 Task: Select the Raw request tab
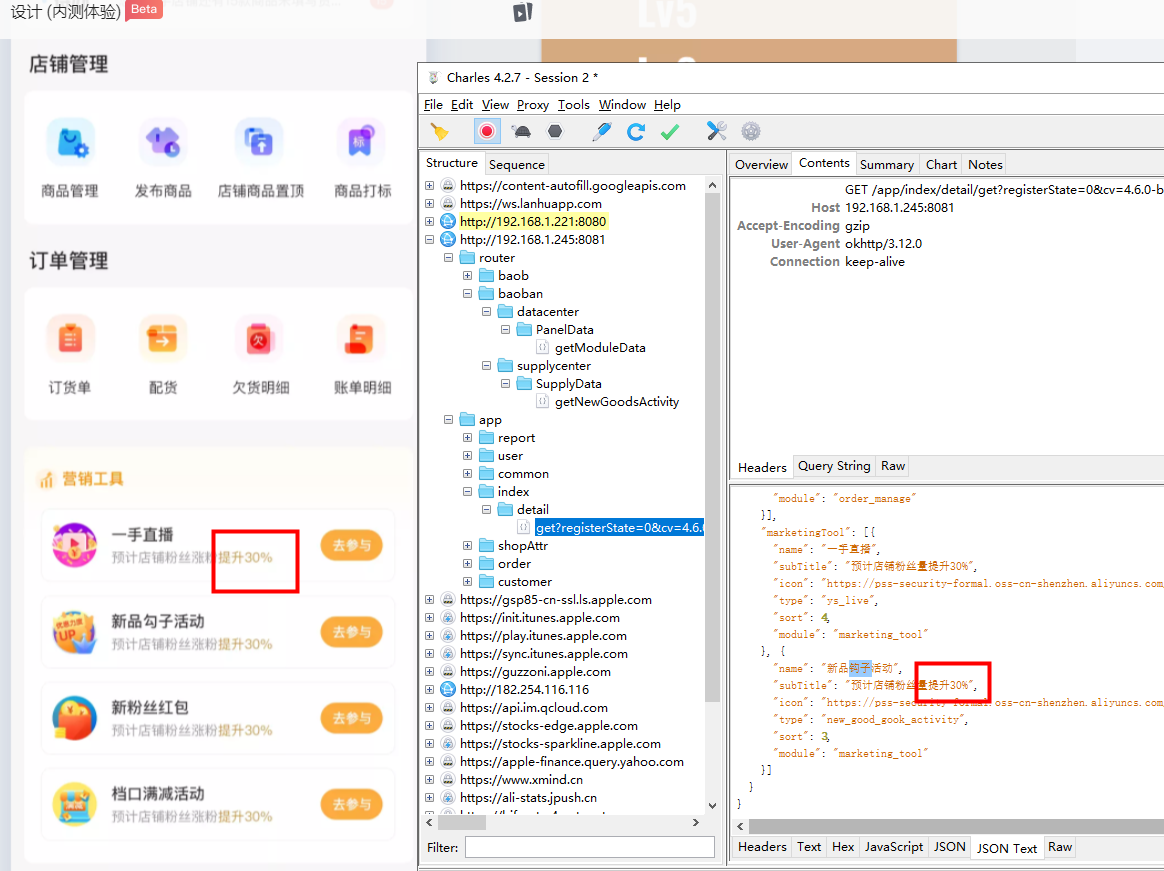coord(892,466)
